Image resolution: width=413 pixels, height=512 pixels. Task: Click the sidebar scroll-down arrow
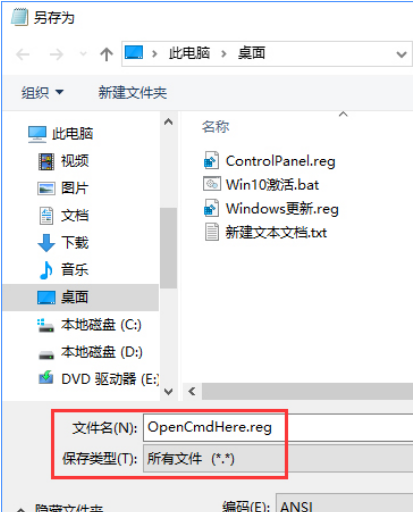[x=169, y=392]
